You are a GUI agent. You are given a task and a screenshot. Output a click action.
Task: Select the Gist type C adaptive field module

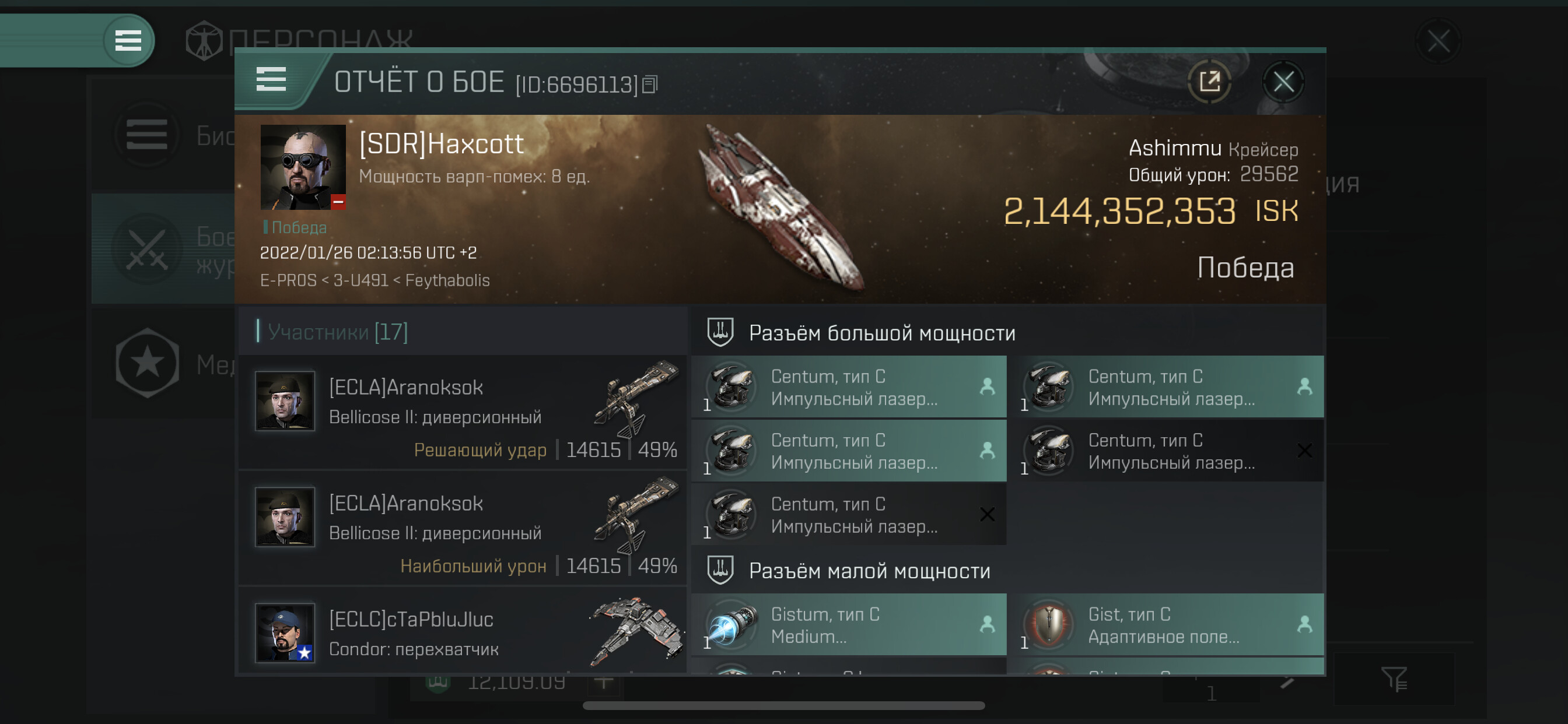click(1166, 625)
